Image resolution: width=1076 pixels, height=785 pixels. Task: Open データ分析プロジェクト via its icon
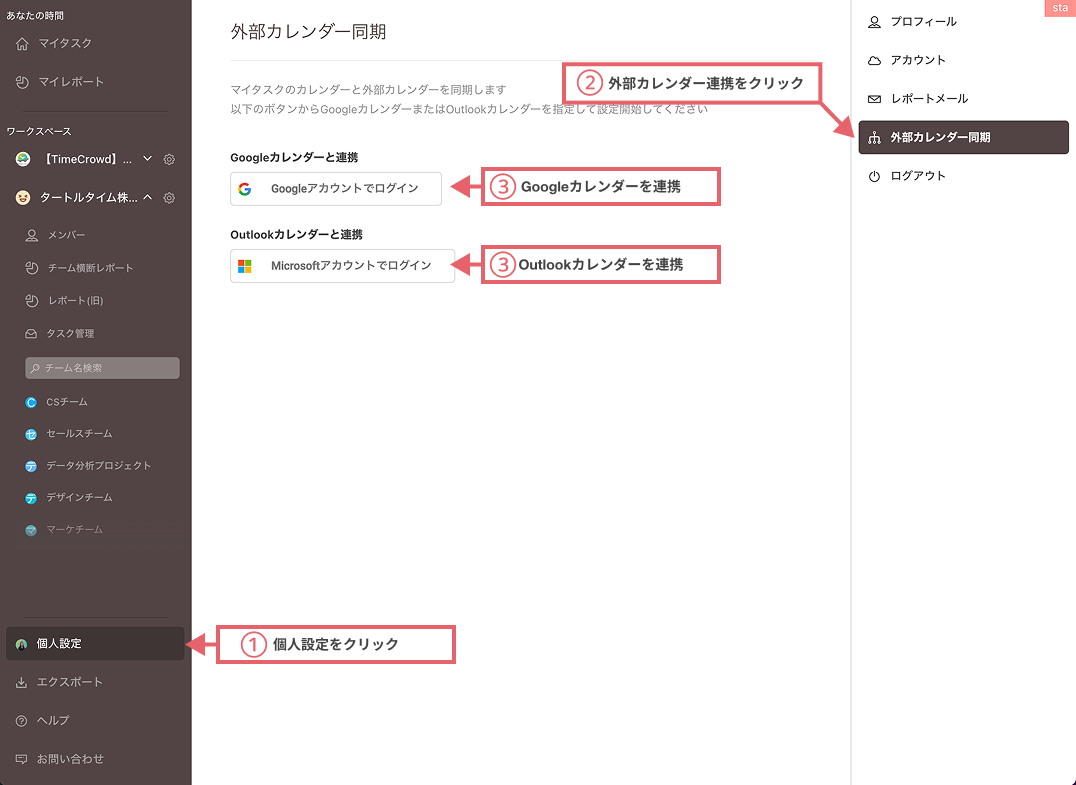[34, 465]
